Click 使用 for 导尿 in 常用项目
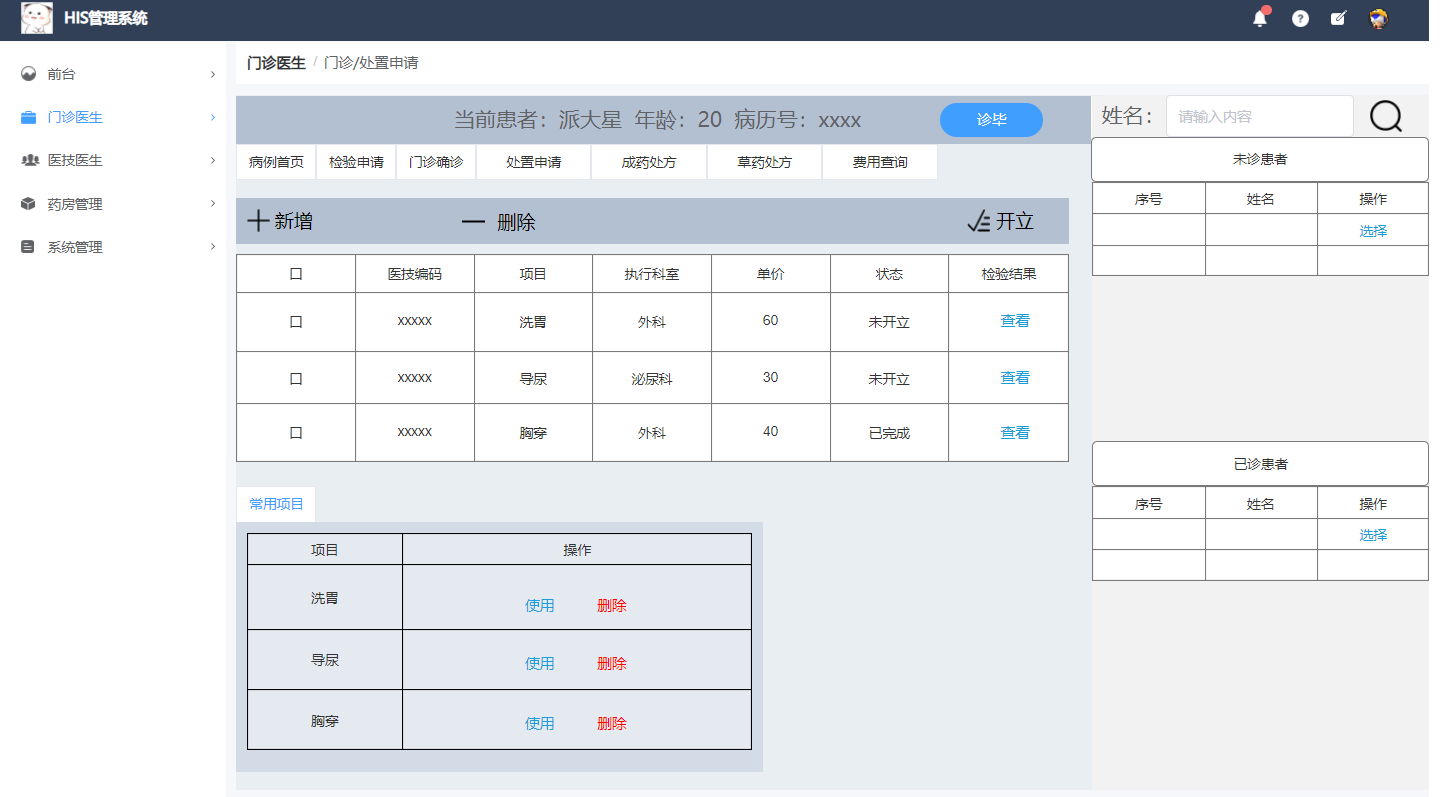This screenshot has width=1442, height=797. tap(540, 664)
